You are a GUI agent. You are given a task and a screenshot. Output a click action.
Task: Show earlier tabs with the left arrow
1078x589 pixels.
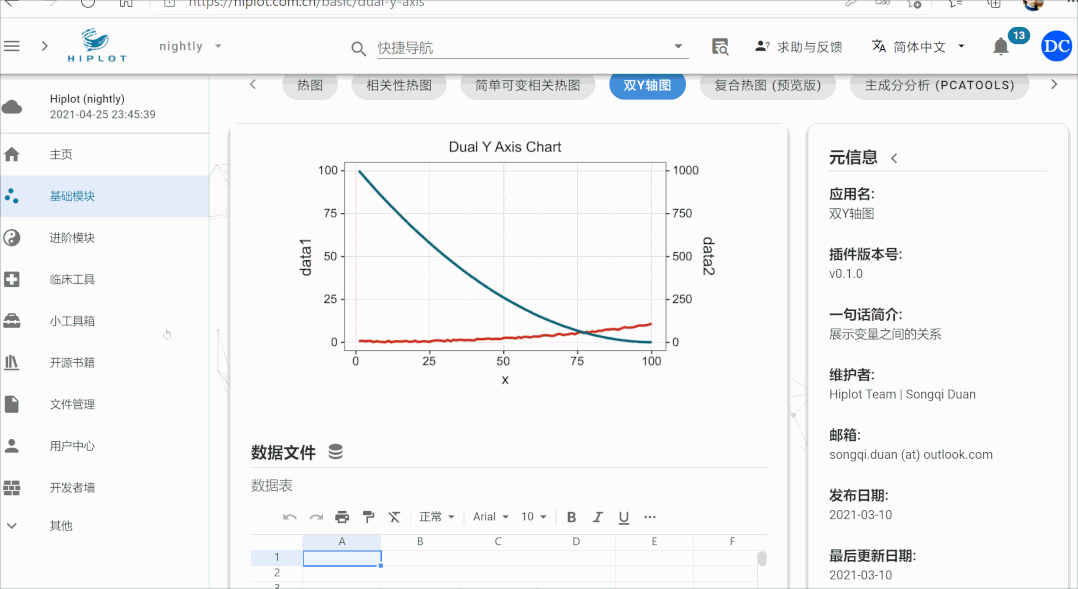pyautogui.click(x=253, y=85)
